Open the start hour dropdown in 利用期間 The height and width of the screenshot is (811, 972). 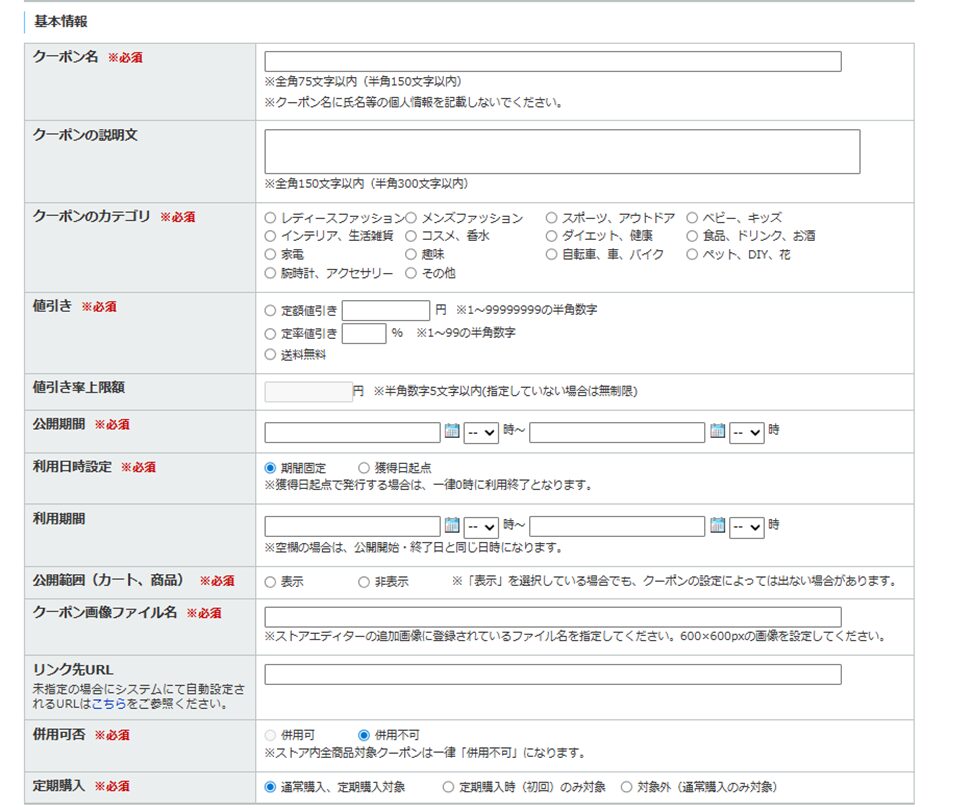(483, 525)
